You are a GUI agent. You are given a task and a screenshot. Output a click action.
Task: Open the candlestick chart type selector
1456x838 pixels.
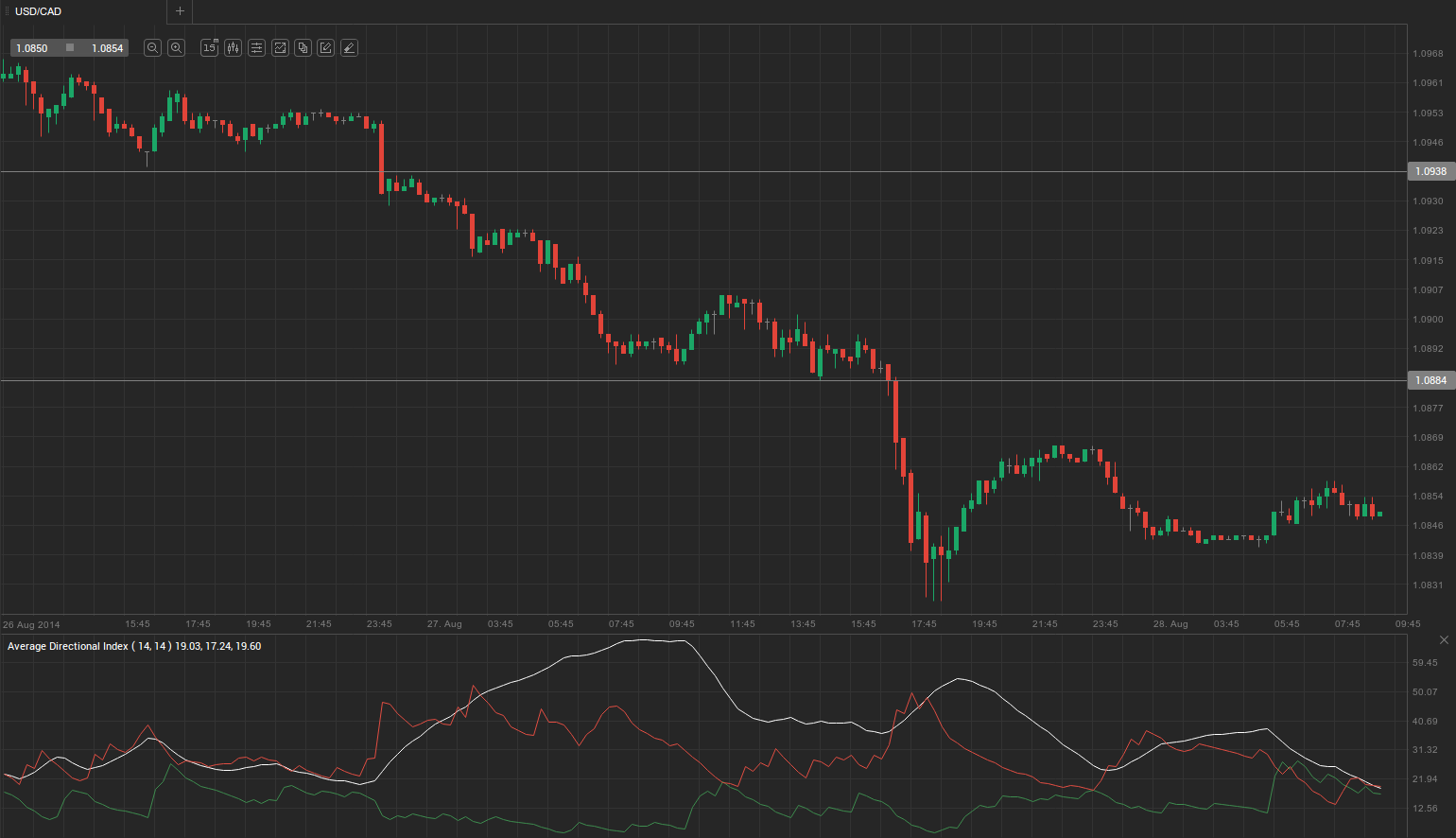233,47
